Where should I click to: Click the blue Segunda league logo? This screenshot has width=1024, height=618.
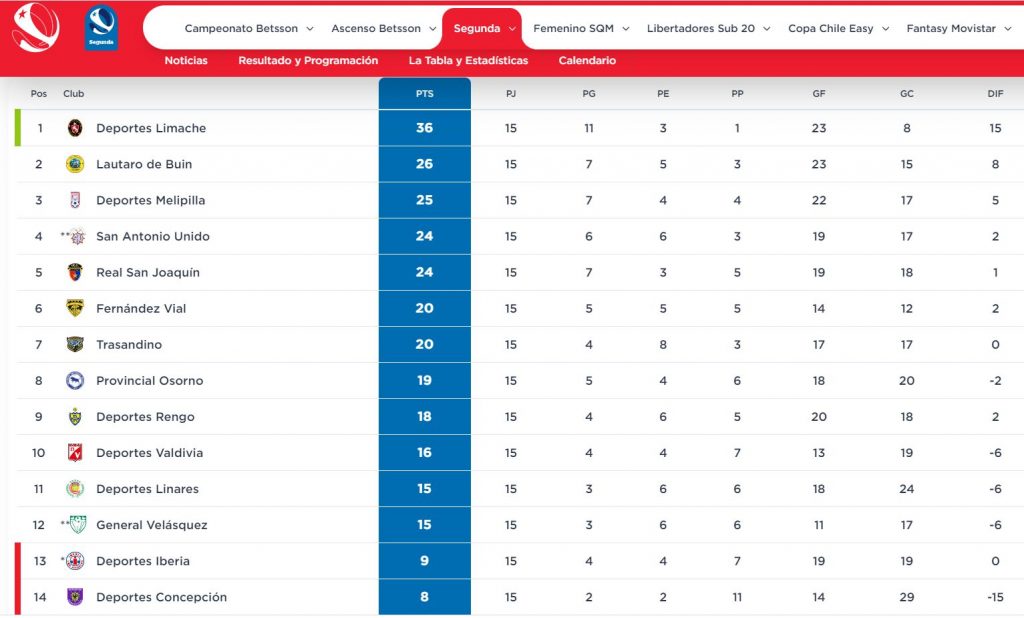(101, 28)
